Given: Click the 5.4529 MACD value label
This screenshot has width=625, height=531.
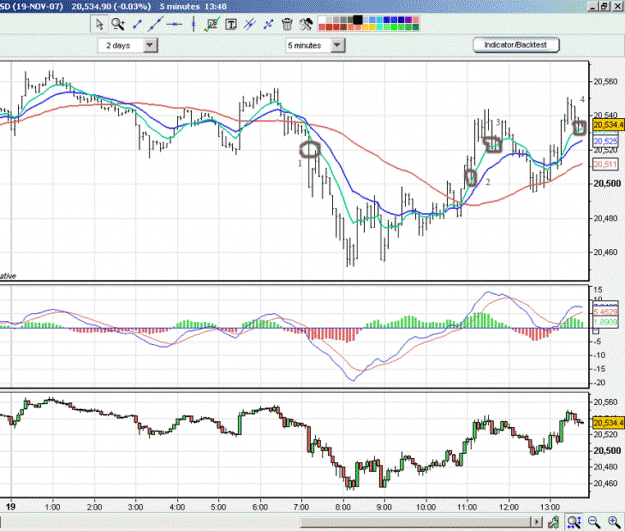Looking at the screenshot, I should 606,312.
